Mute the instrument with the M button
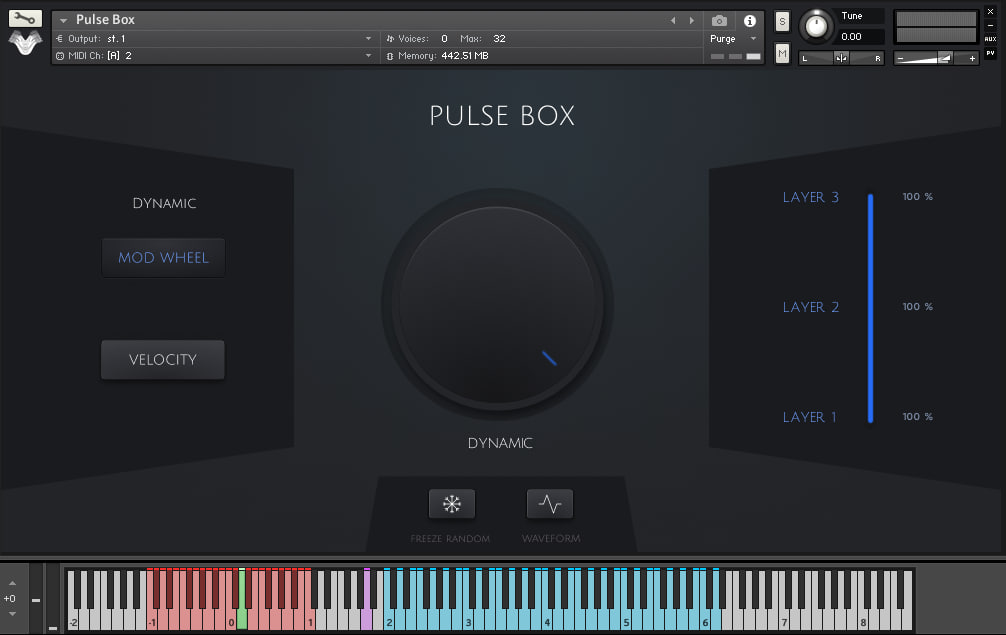 click(781, 53)
